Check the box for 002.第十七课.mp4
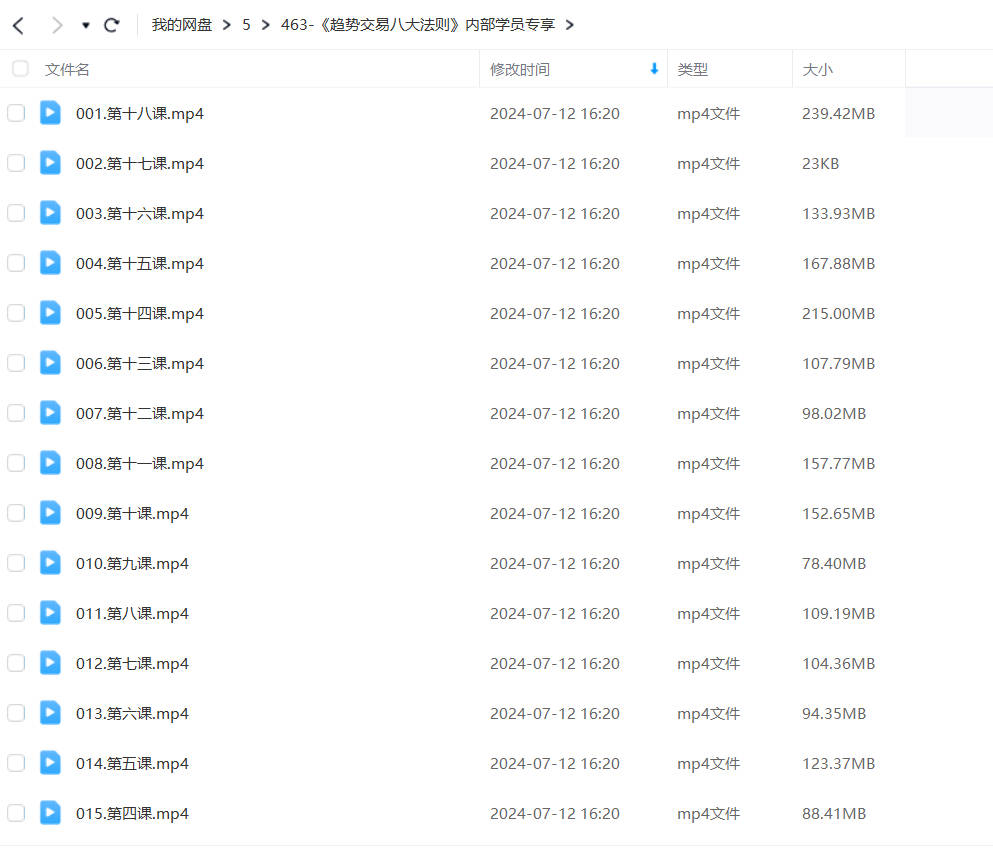The height and width of the screenshot is (866, 993). pyautogui.click(x=16, y=163)
